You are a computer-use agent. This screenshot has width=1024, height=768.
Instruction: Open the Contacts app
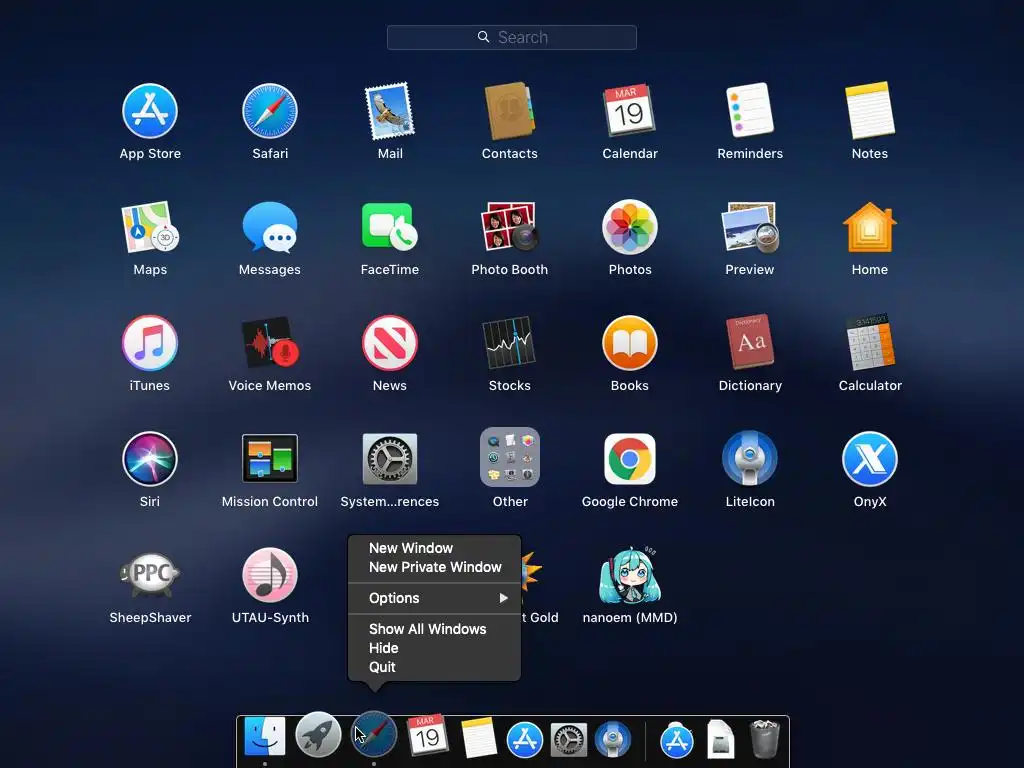click(509, 111)
